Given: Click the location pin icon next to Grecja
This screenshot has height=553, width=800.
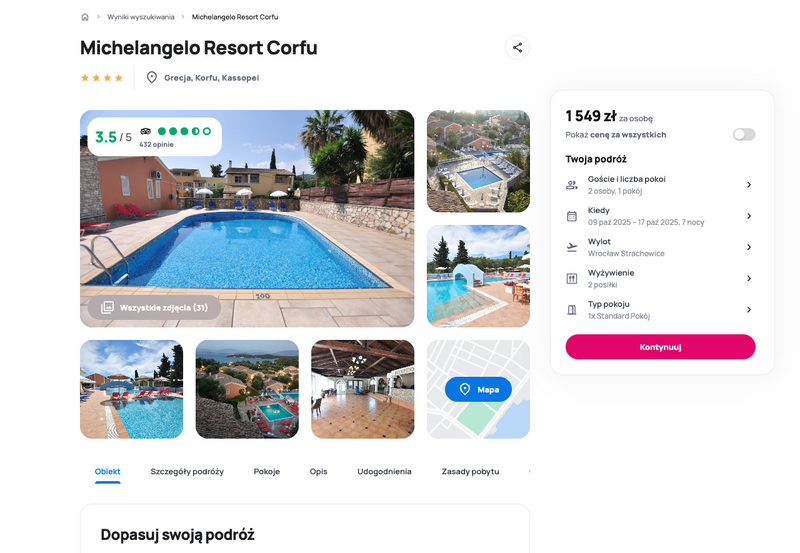Looking at the screenshot, I should click(x=152, y=78).
